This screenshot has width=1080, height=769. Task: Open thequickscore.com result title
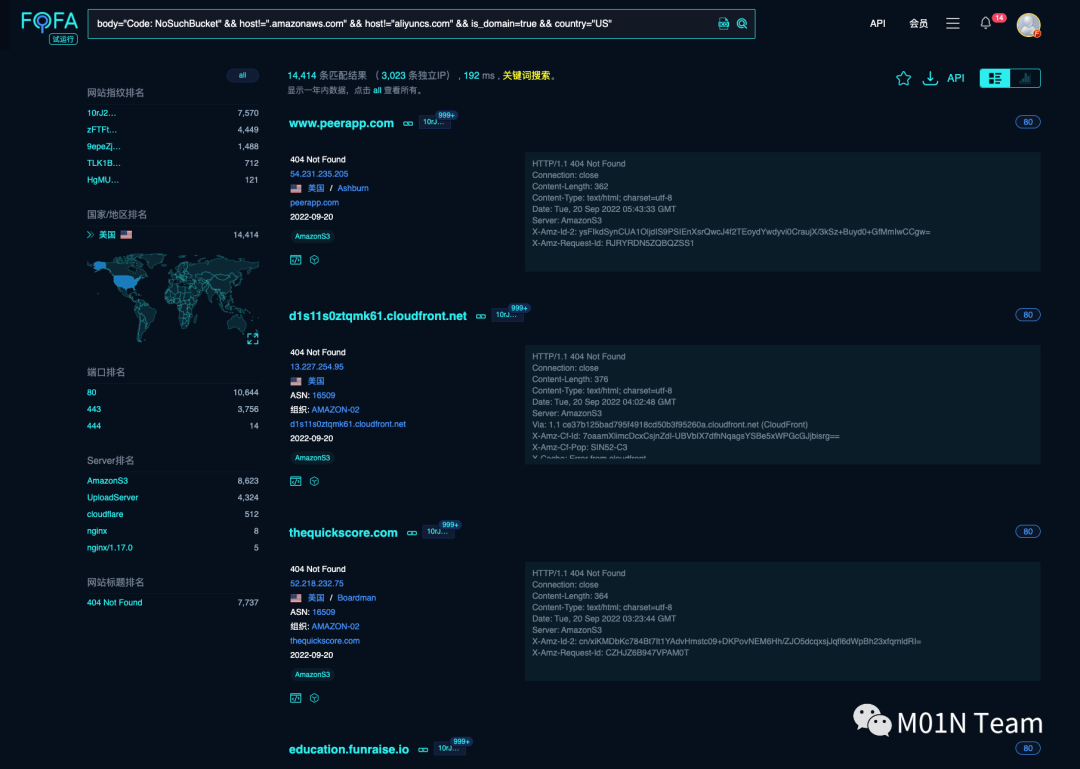tap(343, 533)
